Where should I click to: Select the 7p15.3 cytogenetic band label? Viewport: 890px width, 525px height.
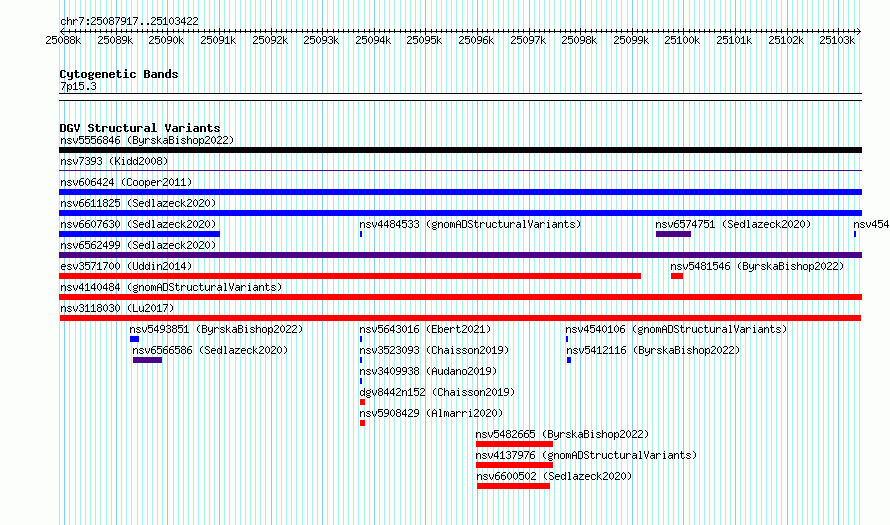pos(78,86)
